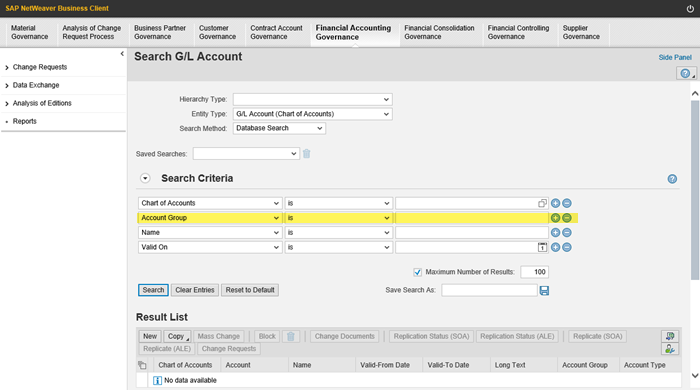Add criterion after Account Group row
The height and width of the screenshot is (390, 700).
tap(555, 218)
